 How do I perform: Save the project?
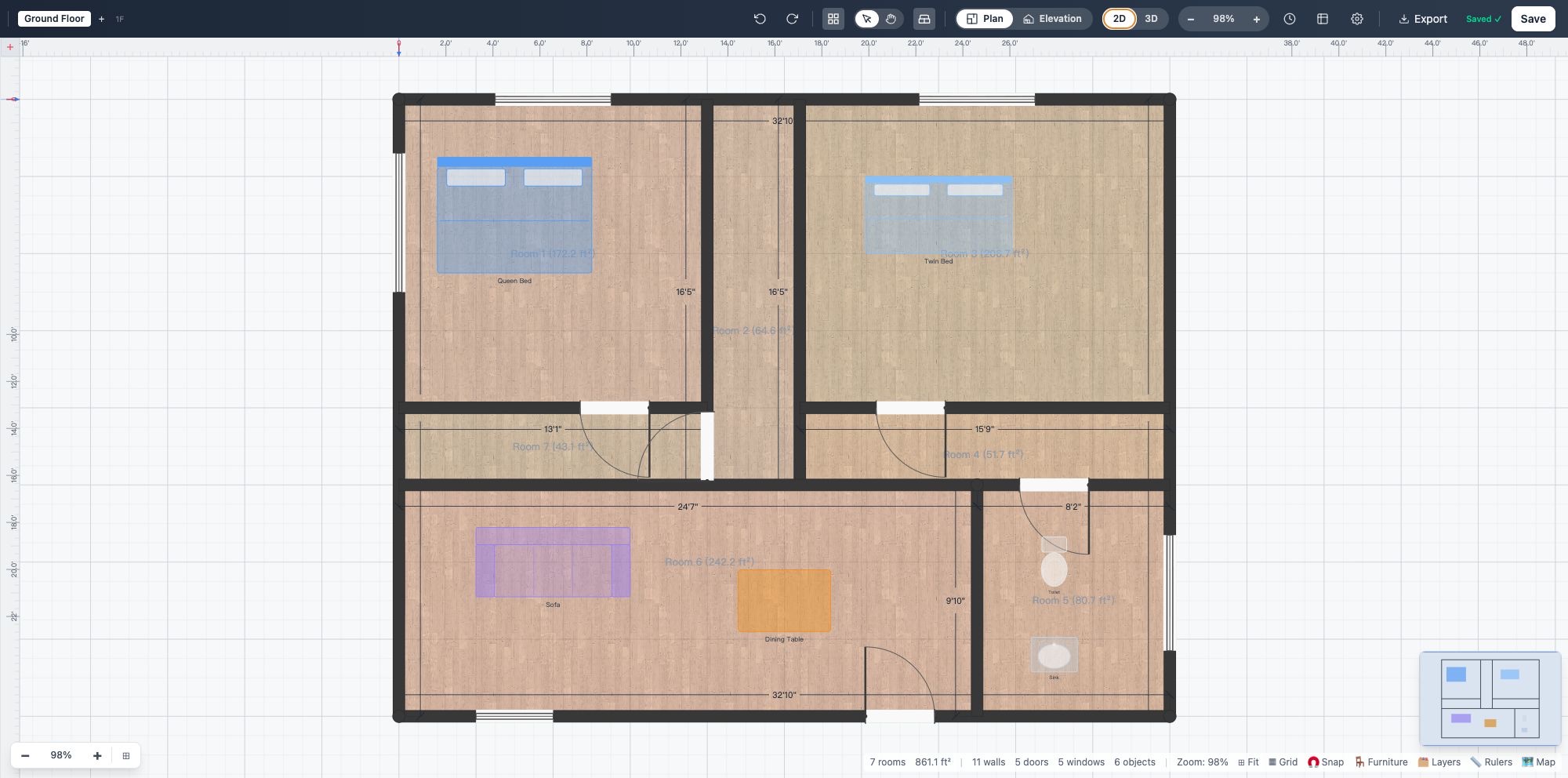coord(1533,19)
